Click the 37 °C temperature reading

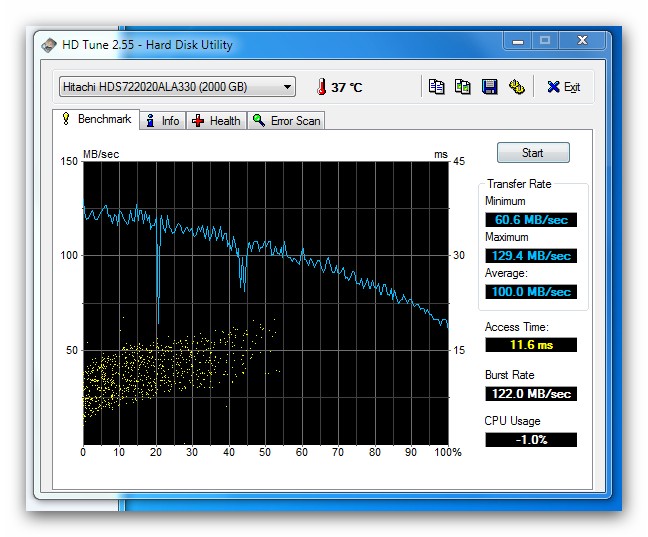(346, 87)
